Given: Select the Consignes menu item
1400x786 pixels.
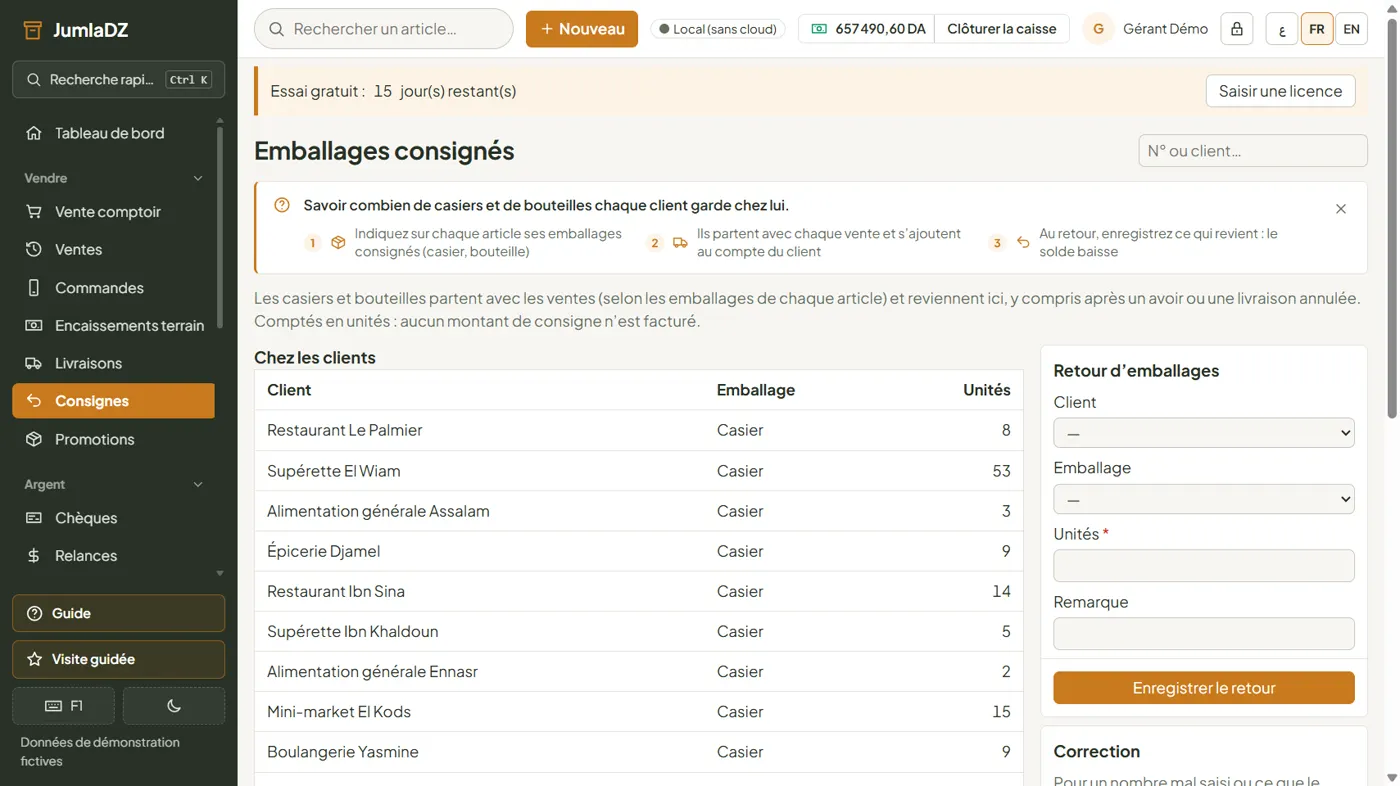Looking at the screenshot, I should [113, 401].
